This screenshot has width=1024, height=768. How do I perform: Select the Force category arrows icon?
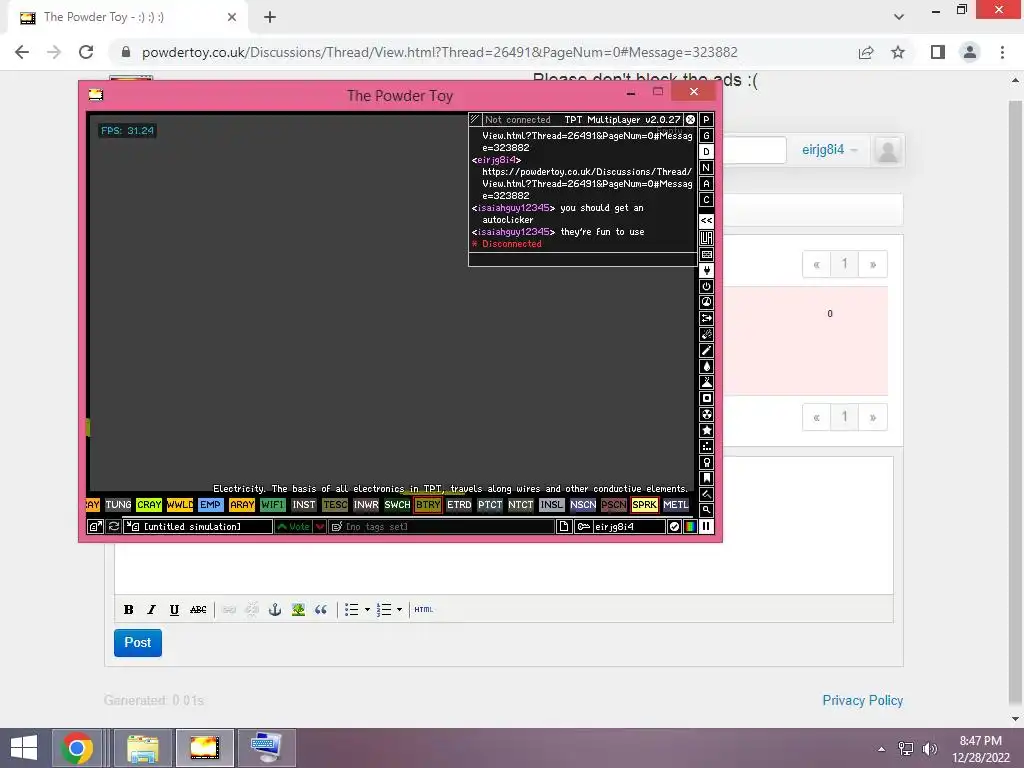[706, 319]
